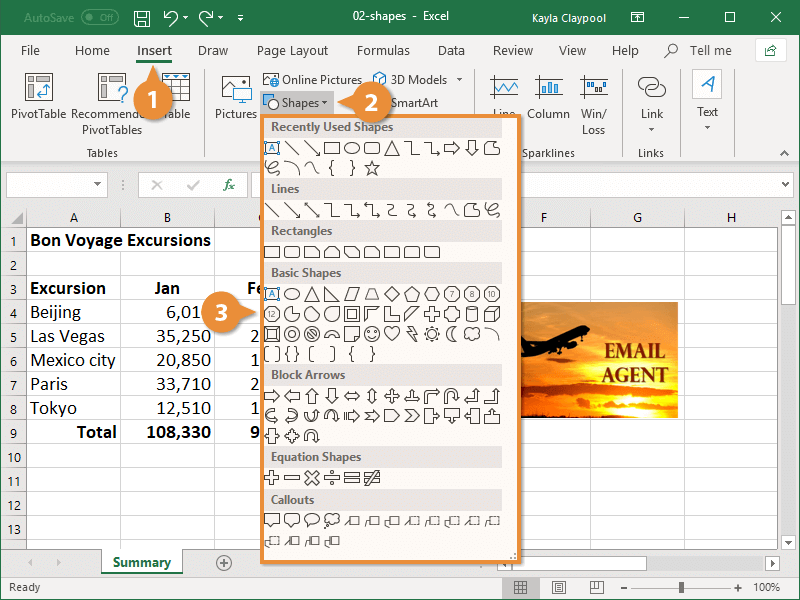This screenshot has height=600, width=800.
Task: Toggle AutoSave switch
Action: coord(98,18)
